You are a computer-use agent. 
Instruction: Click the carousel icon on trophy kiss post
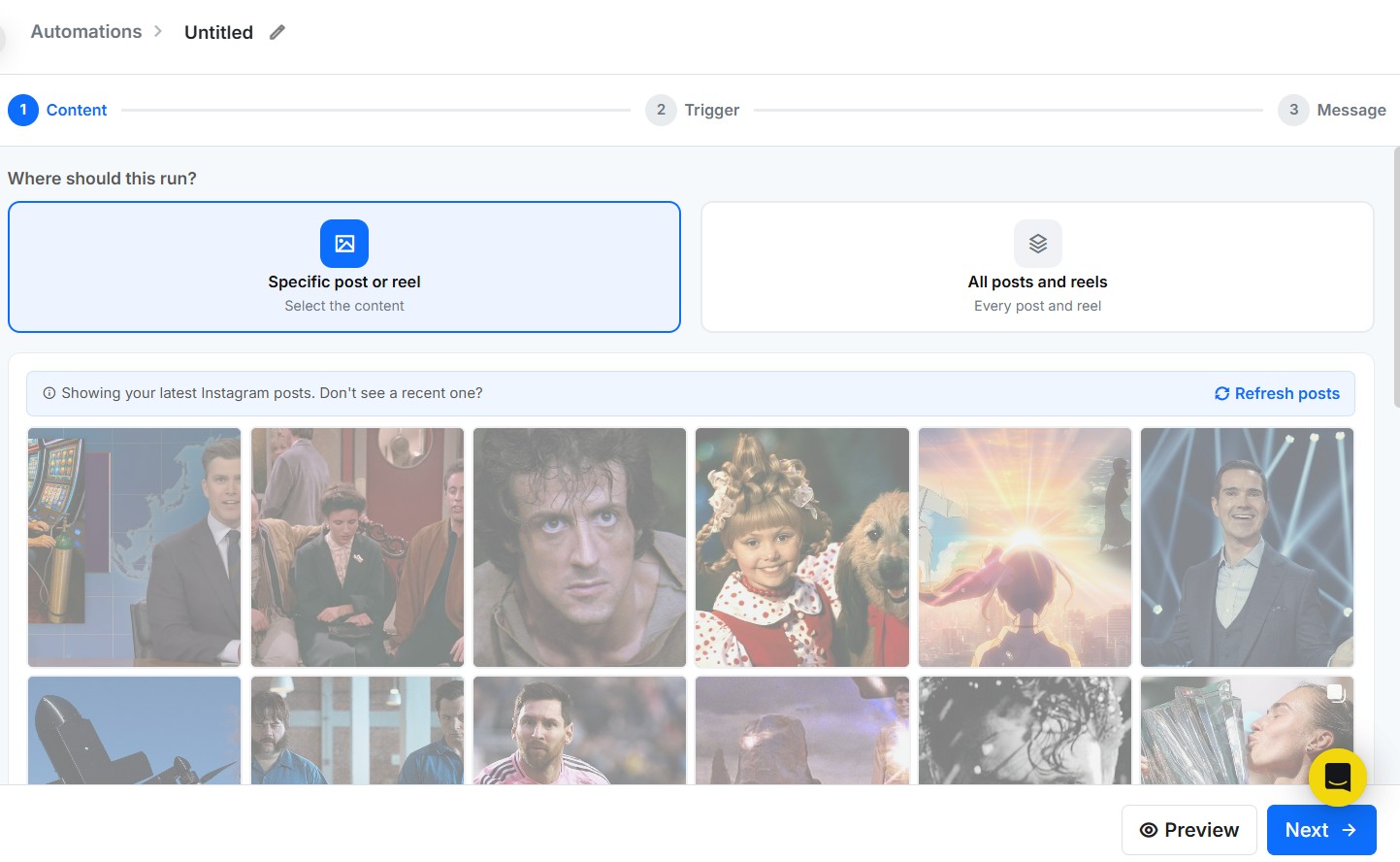(1336, 693)
